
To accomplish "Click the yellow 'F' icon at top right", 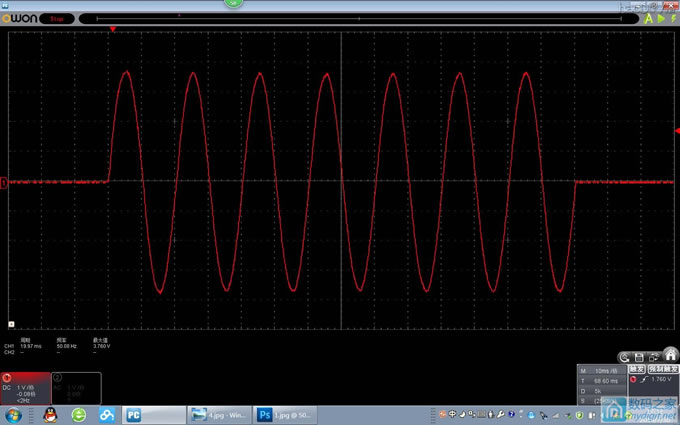I will point(673,18).
